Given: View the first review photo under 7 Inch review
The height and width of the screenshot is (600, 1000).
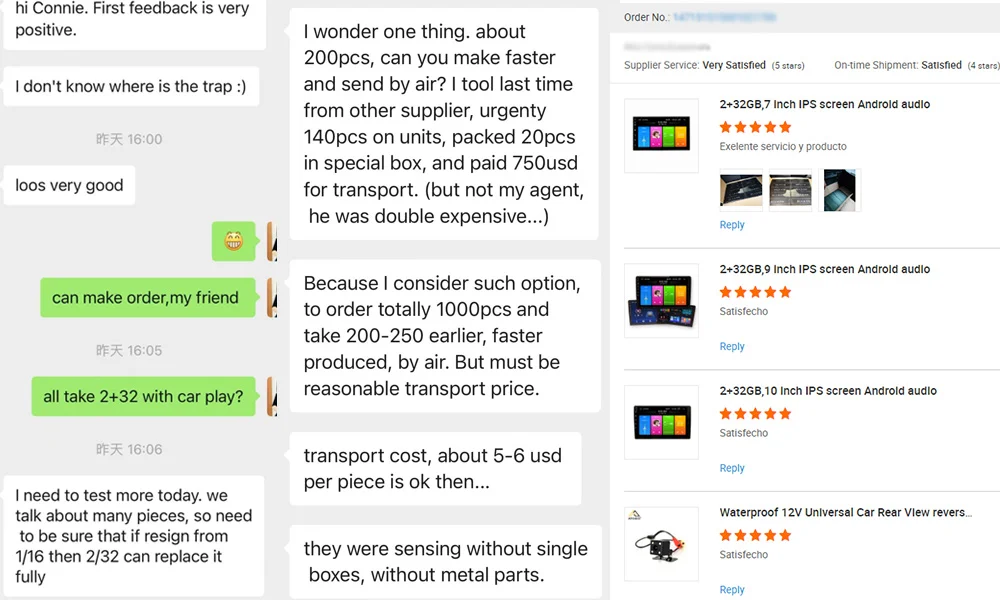Looking at the screenshot, I should pos(741,190).
